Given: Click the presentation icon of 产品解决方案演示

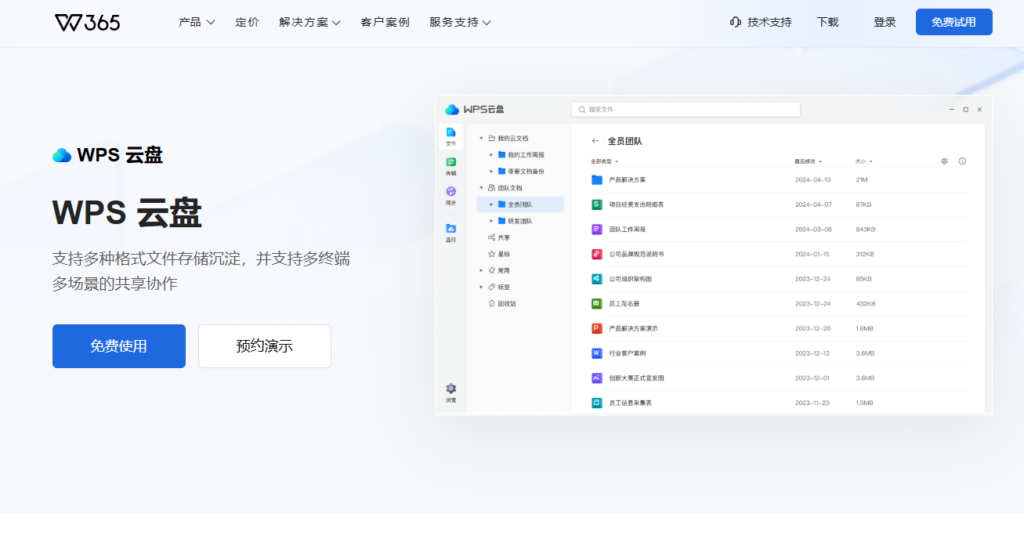Looking at the screenshot, I should pos(597,329).
